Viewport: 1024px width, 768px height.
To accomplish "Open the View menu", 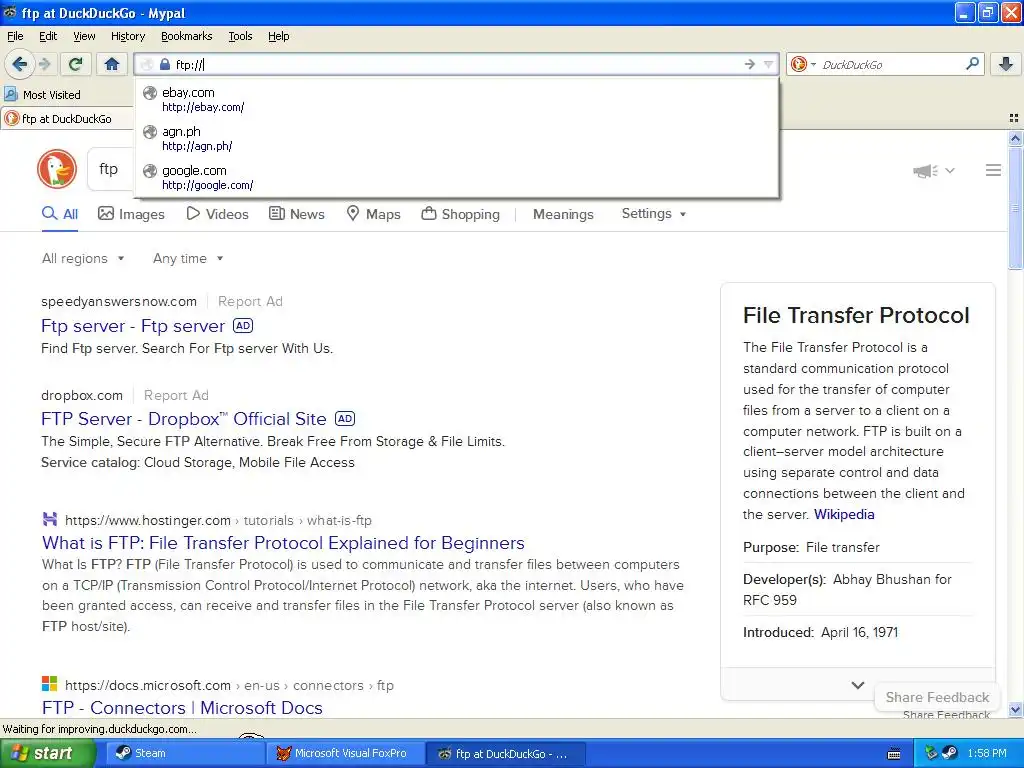I will click(x=84, y=36).
